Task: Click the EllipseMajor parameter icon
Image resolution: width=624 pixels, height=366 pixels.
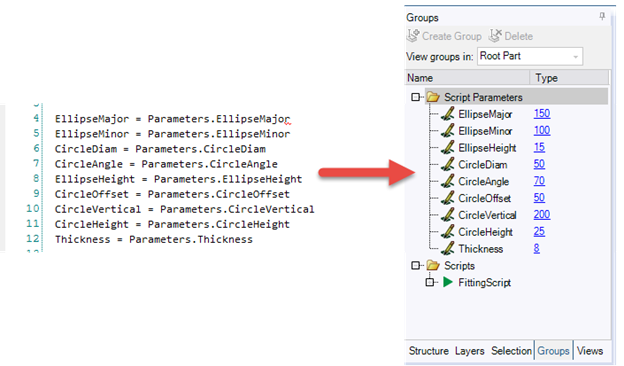Action: 448,114
